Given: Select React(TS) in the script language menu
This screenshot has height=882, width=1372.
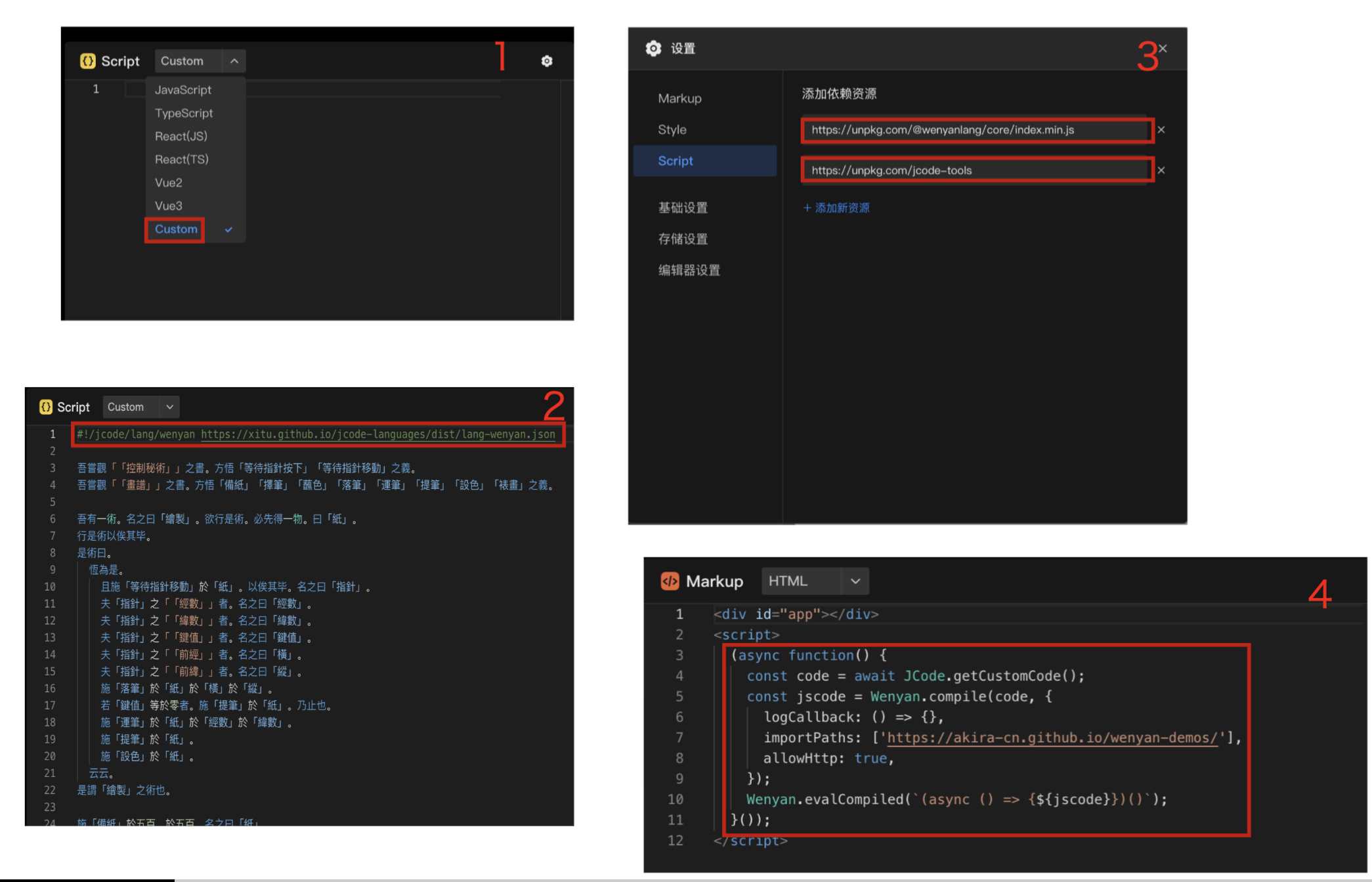Looking at the screenshot, I should [x=182, y=159].
